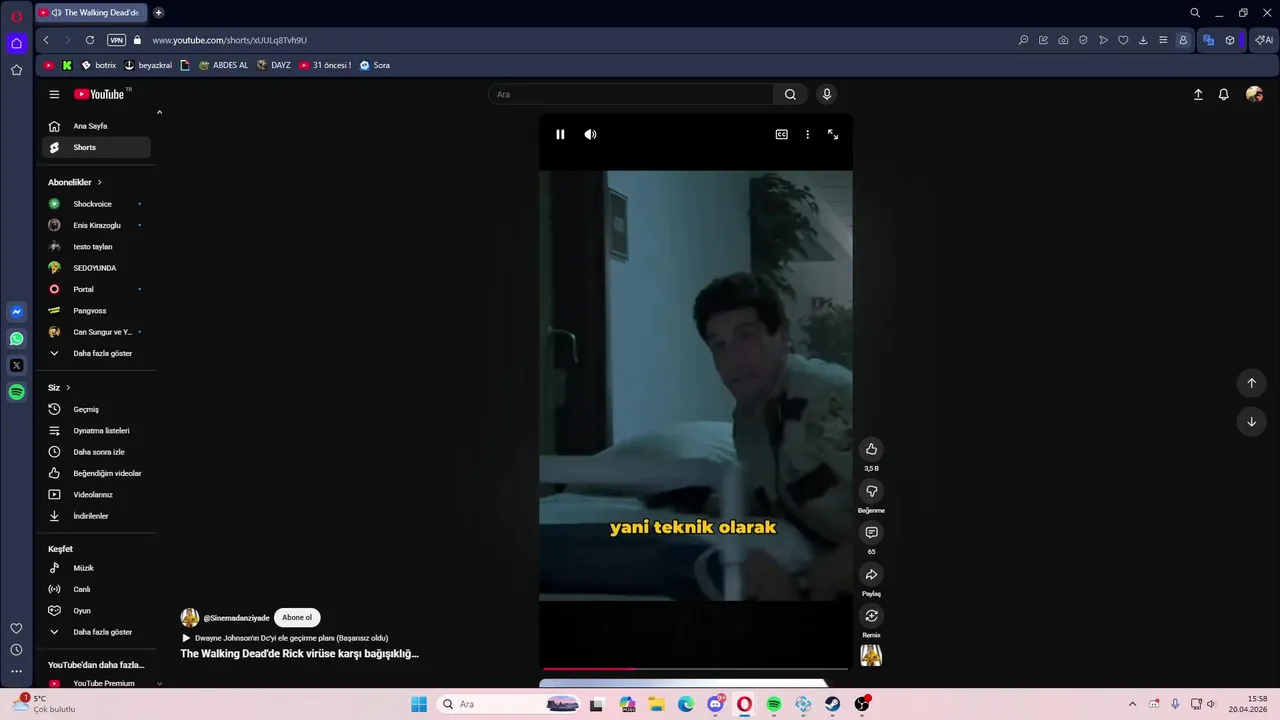Open Pangvoss subscription channel

96,311
